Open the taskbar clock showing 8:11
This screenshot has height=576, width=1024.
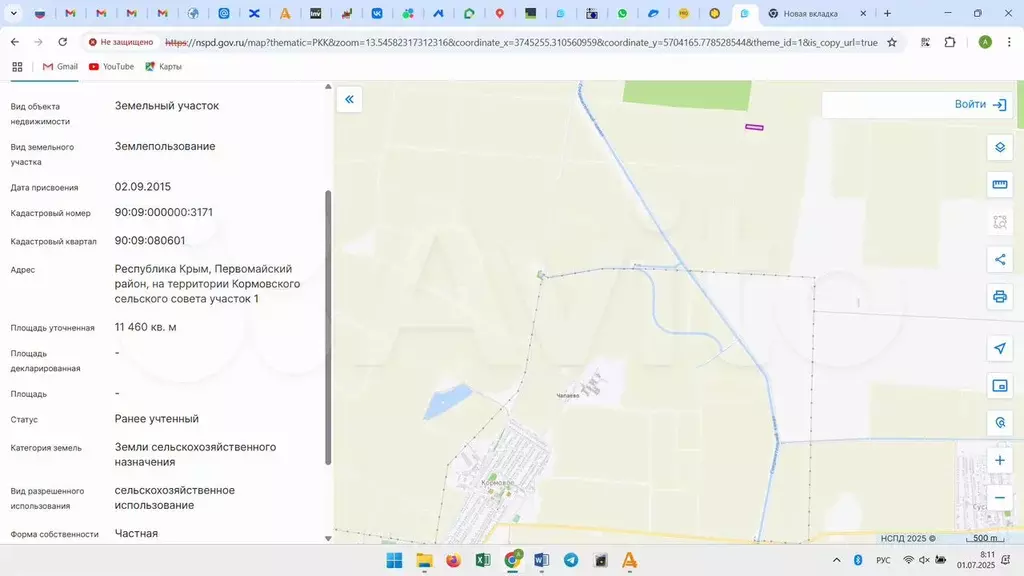pos(976,560)
